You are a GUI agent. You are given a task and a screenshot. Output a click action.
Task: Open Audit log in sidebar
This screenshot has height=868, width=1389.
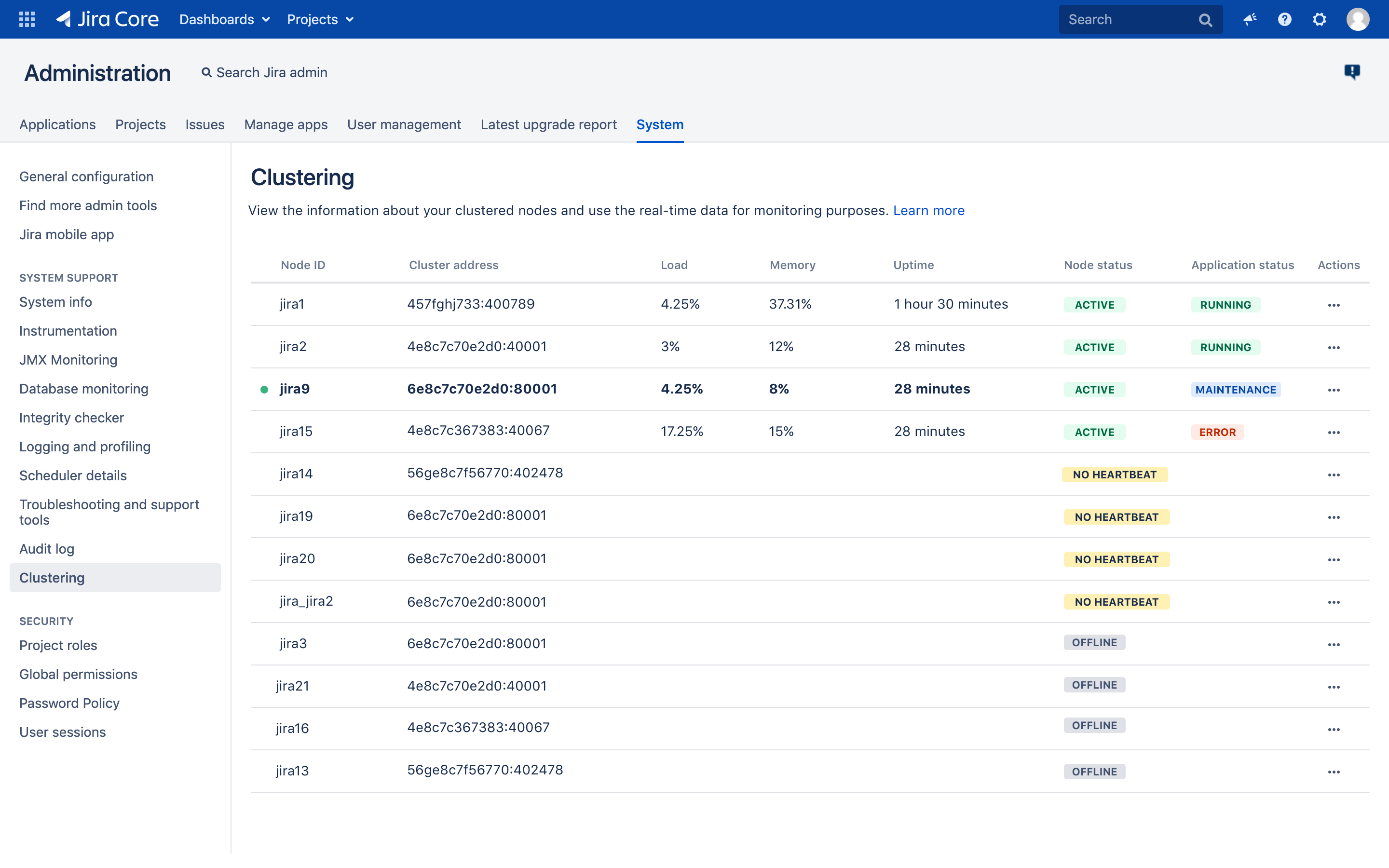(x=46, y=549)
